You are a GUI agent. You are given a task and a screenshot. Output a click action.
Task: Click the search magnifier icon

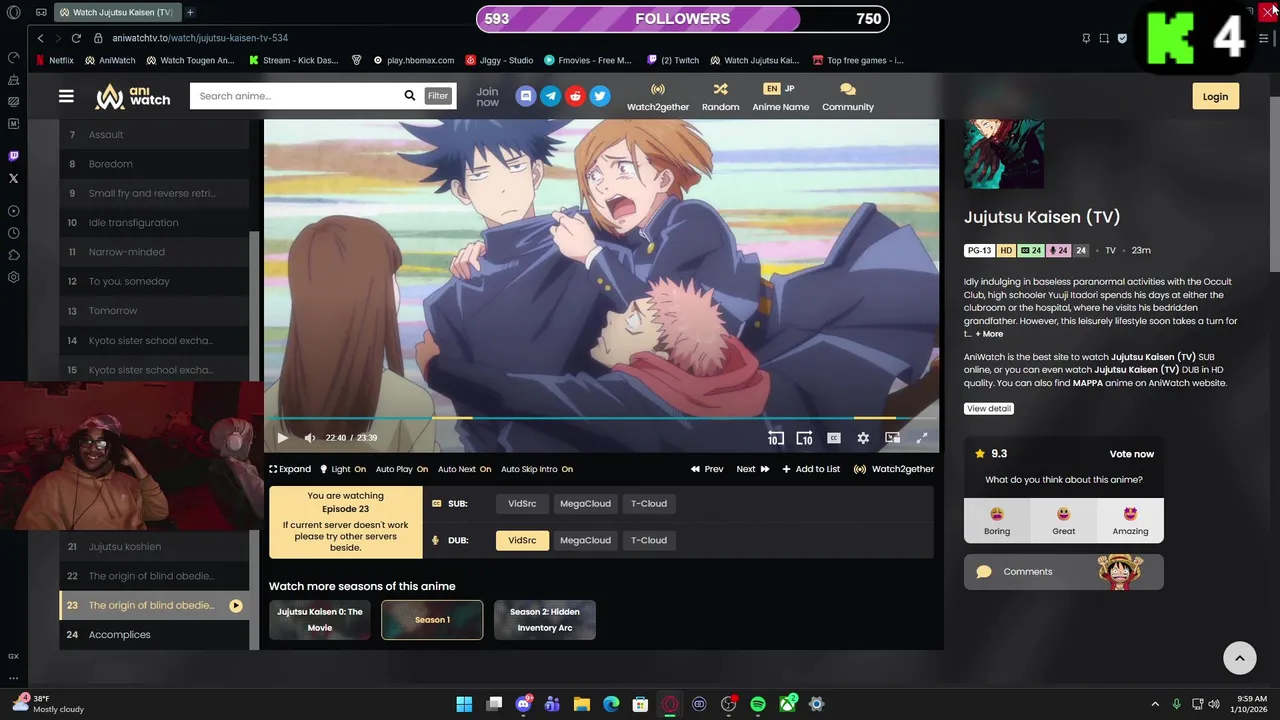(x=410, y=96)
